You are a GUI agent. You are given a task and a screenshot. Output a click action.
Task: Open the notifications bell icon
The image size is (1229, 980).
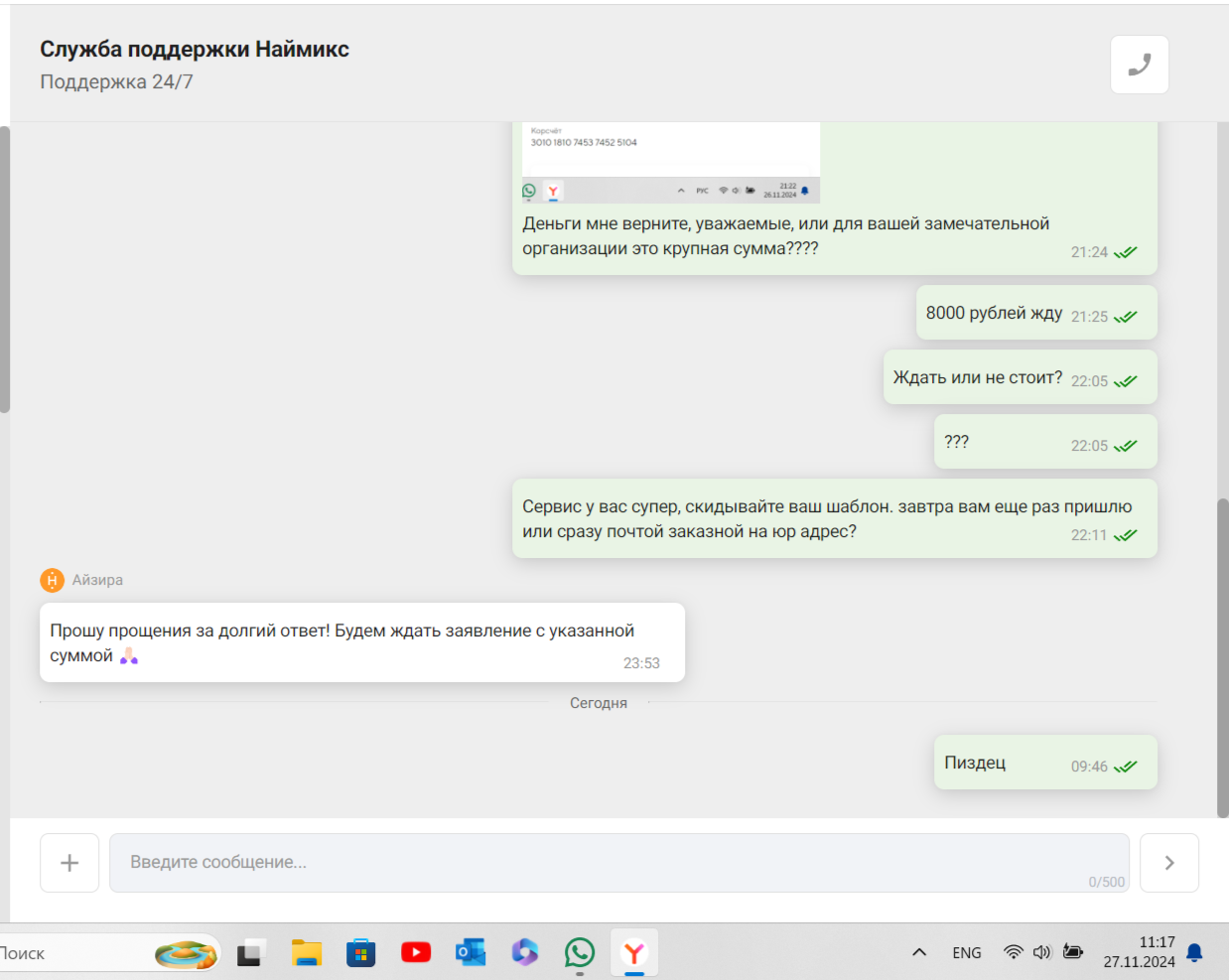tap(1195, 953)
